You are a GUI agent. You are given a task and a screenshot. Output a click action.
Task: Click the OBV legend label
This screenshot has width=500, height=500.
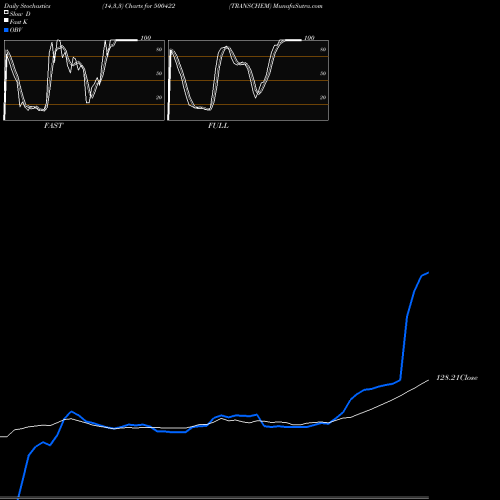(x=16, y=30)
